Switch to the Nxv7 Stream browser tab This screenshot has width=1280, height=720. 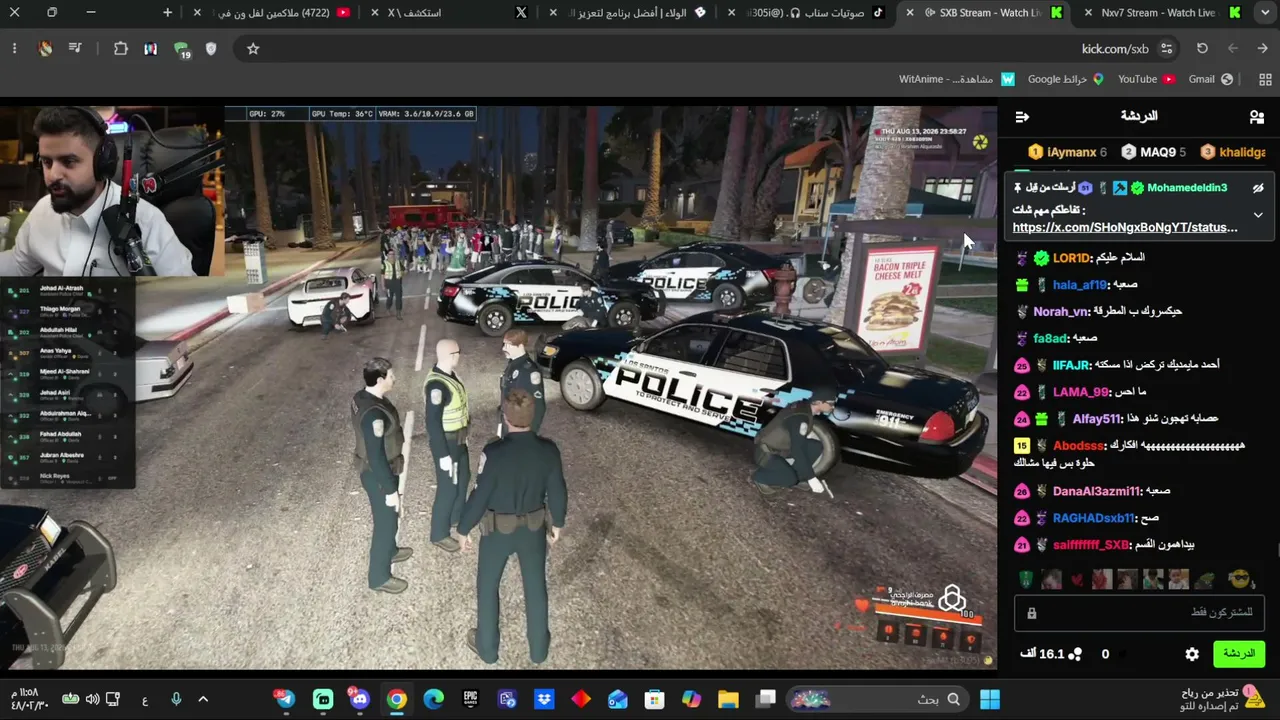coord(1158,13)
